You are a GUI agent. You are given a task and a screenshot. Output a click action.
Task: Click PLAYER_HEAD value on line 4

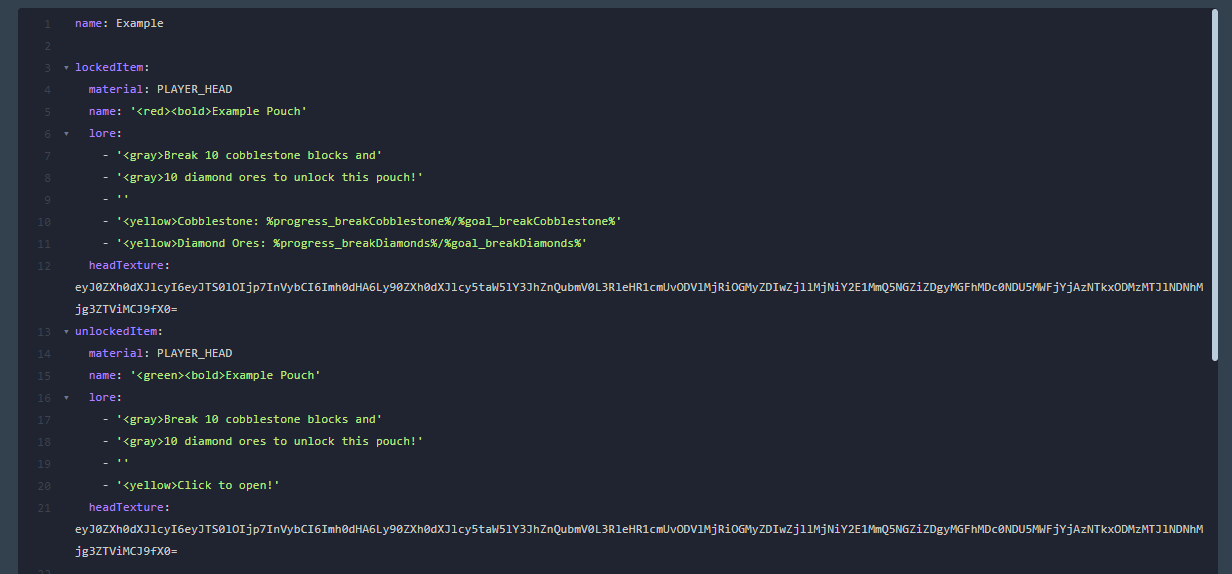pos(194,90)
